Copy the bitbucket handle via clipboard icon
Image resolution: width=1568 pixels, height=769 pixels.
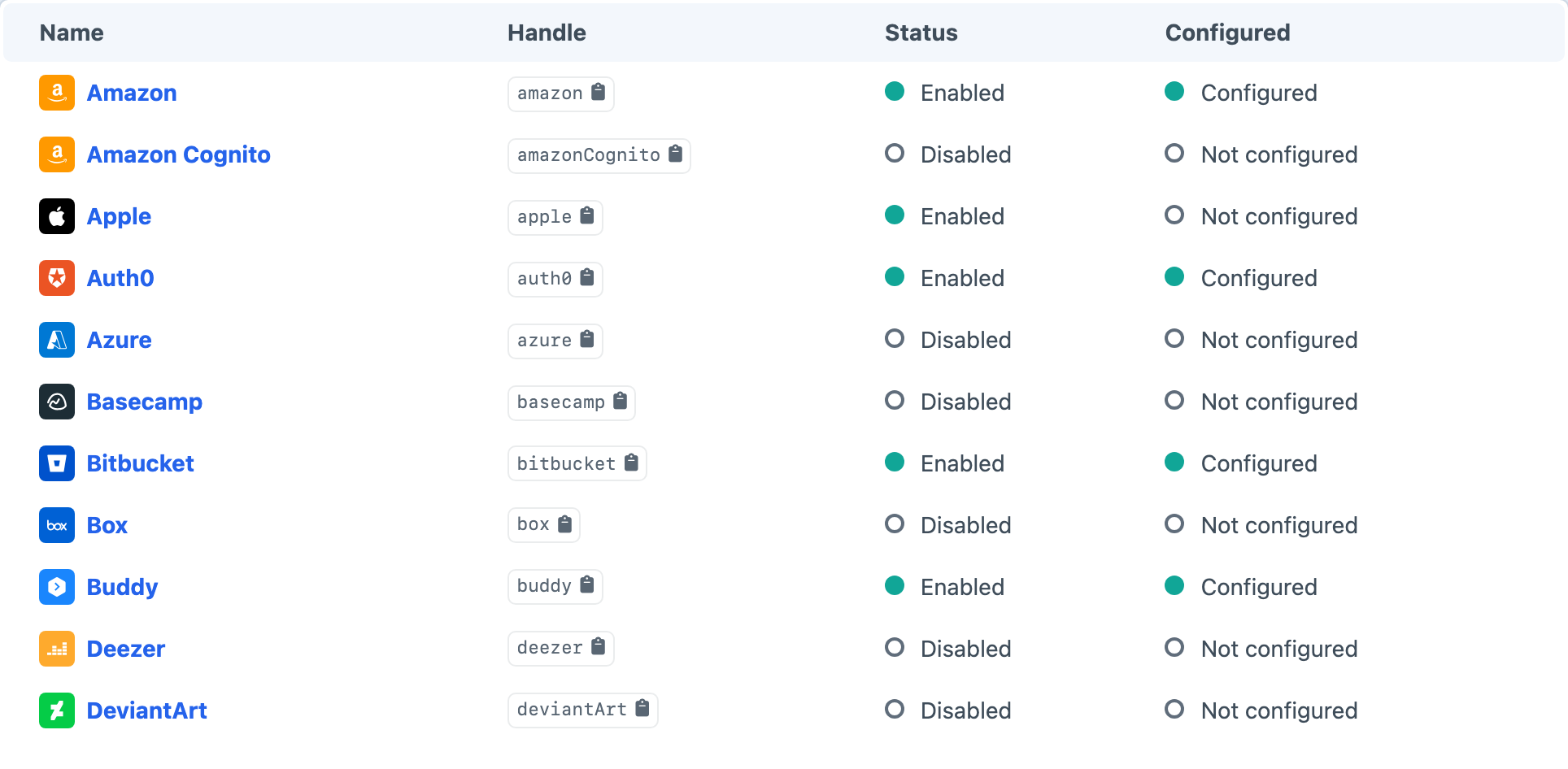(x=631, y=463)
